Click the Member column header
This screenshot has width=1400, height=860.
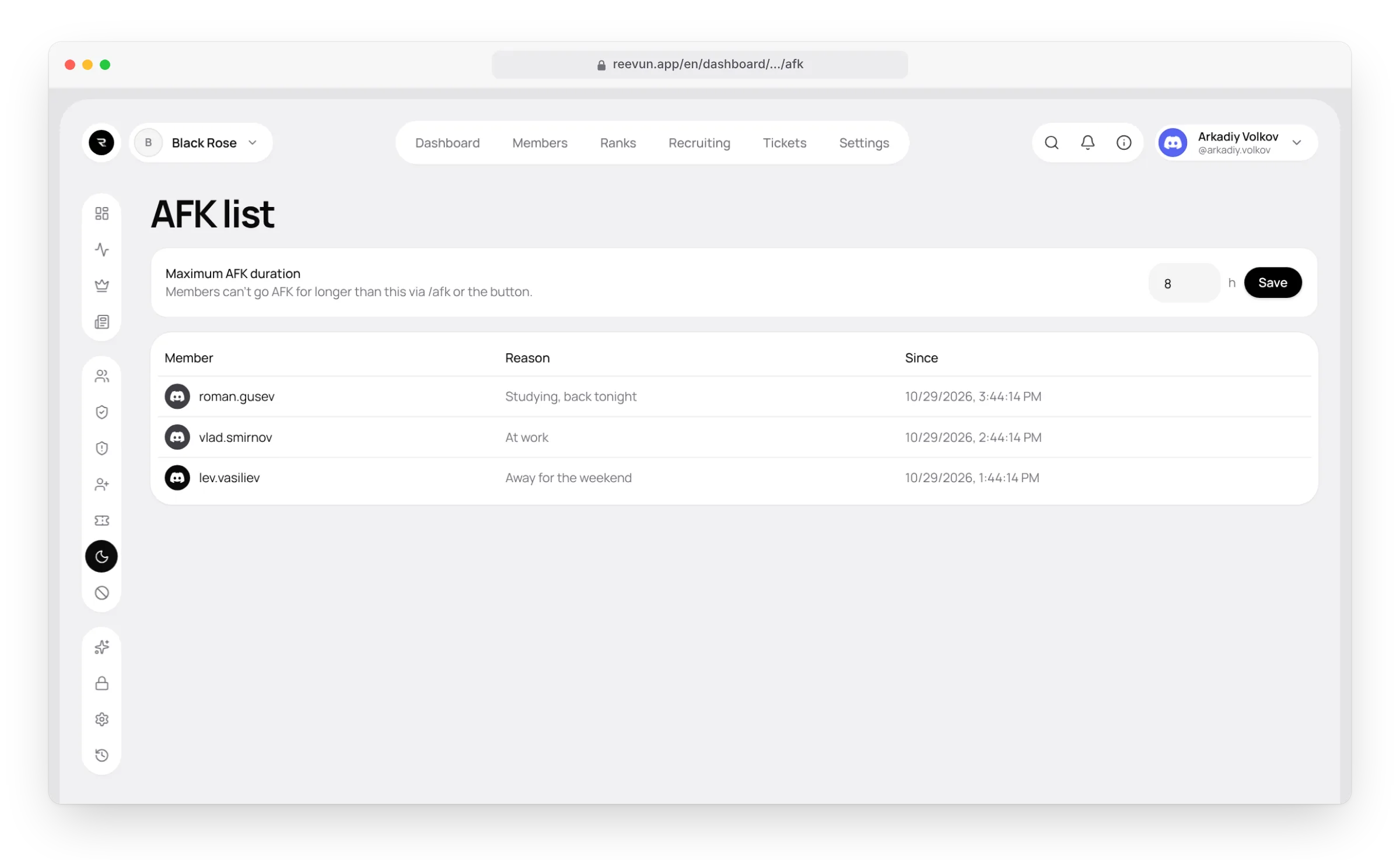click(188, 358)
